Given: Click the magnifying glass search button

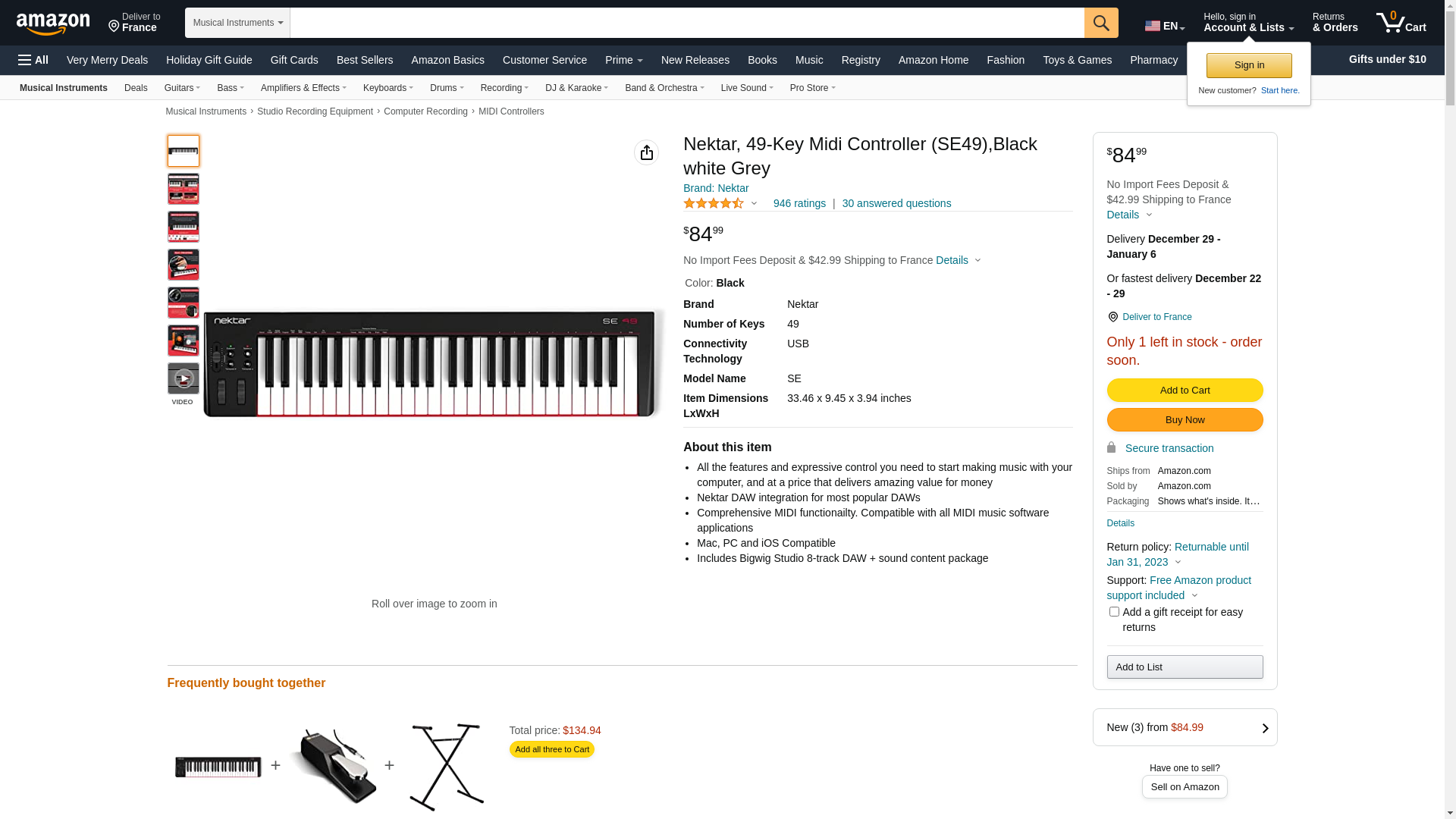Looking at the screenshot, I should [x=1101, y=23].
